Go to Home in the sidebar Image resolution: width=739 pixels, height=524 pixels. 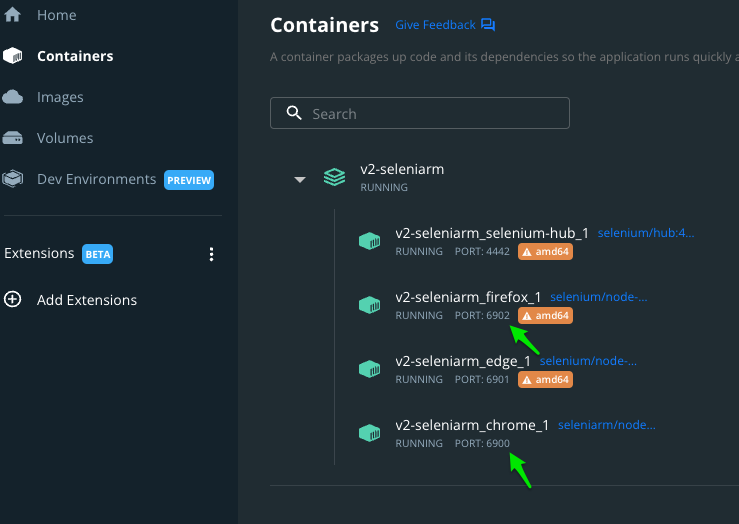point(57,15)
